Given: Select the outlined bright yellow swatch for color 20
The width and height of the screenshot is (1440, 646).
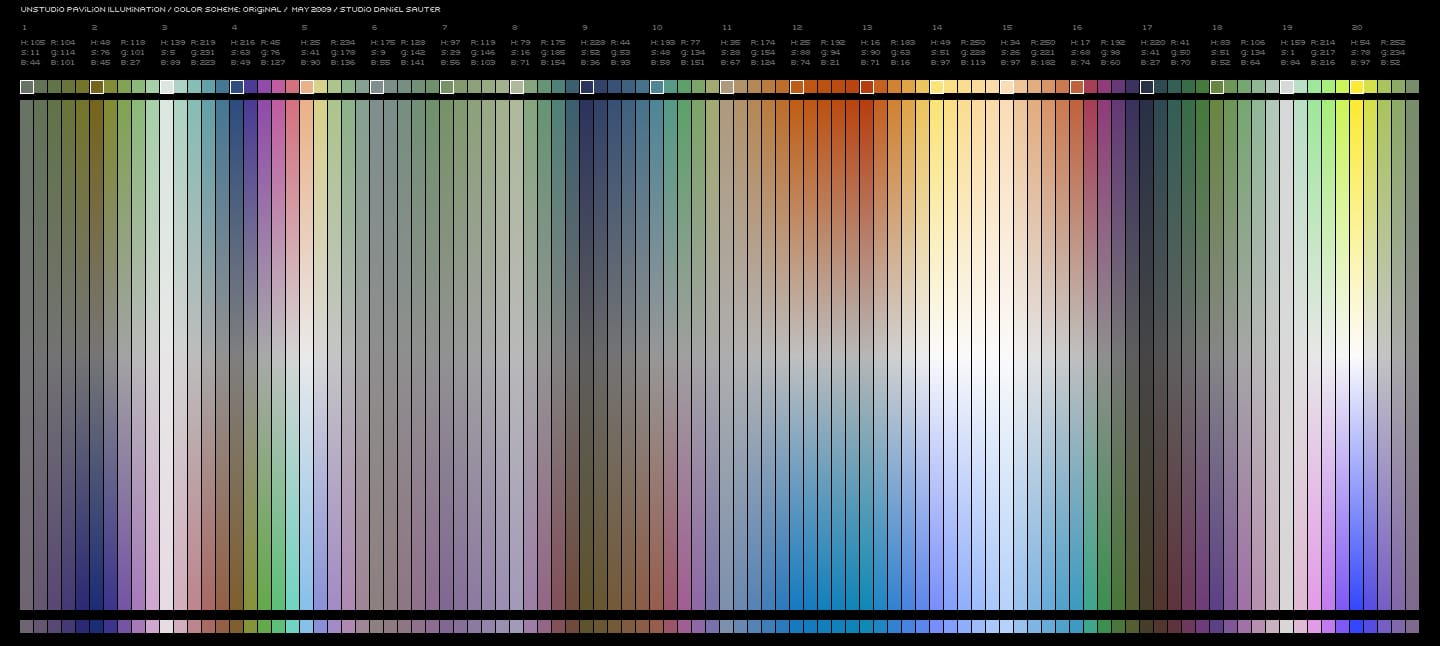Looking at the screenshot, I should [1357, 87].
